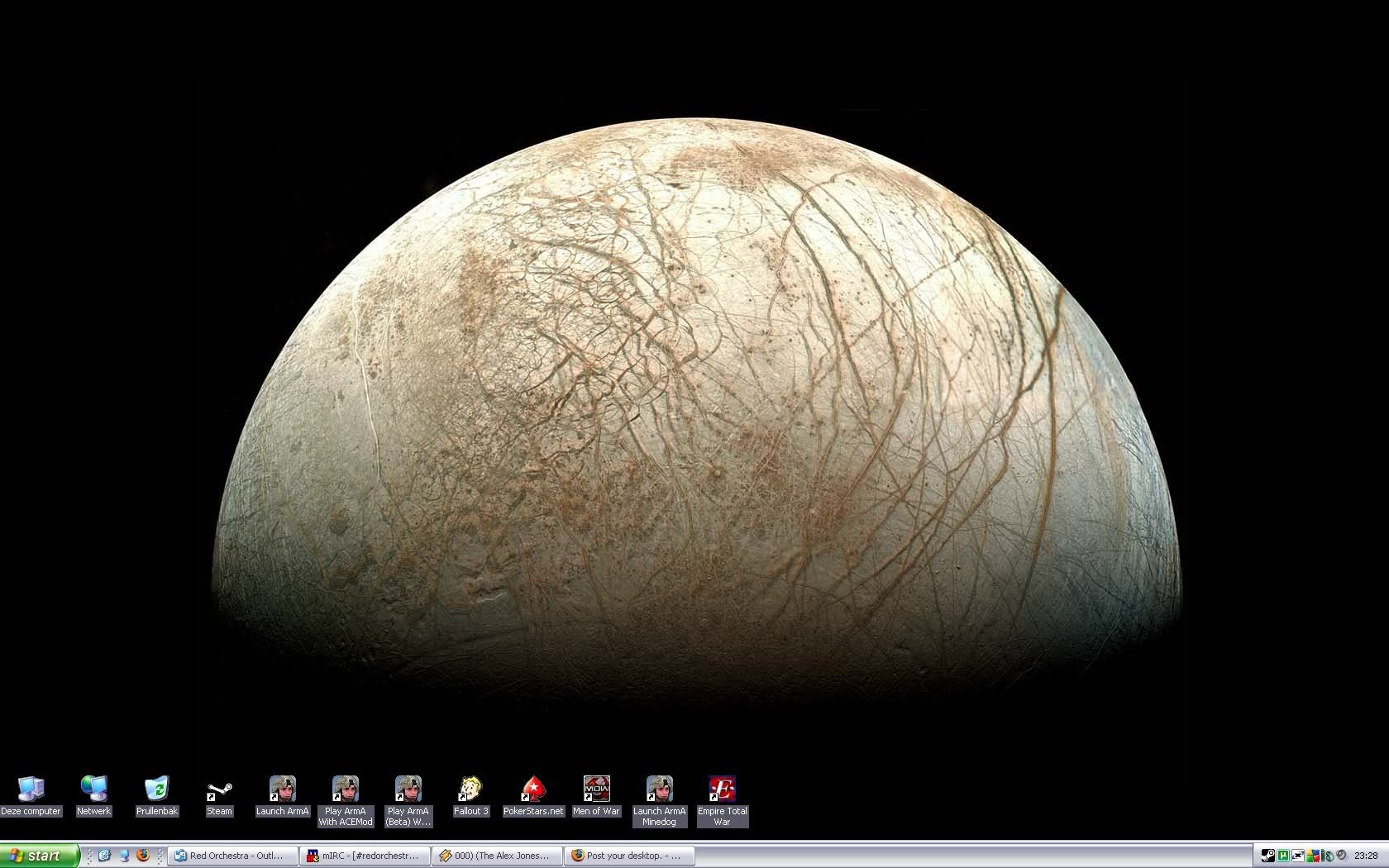Switch to the mIRC taskbar window

coord(365,856)
